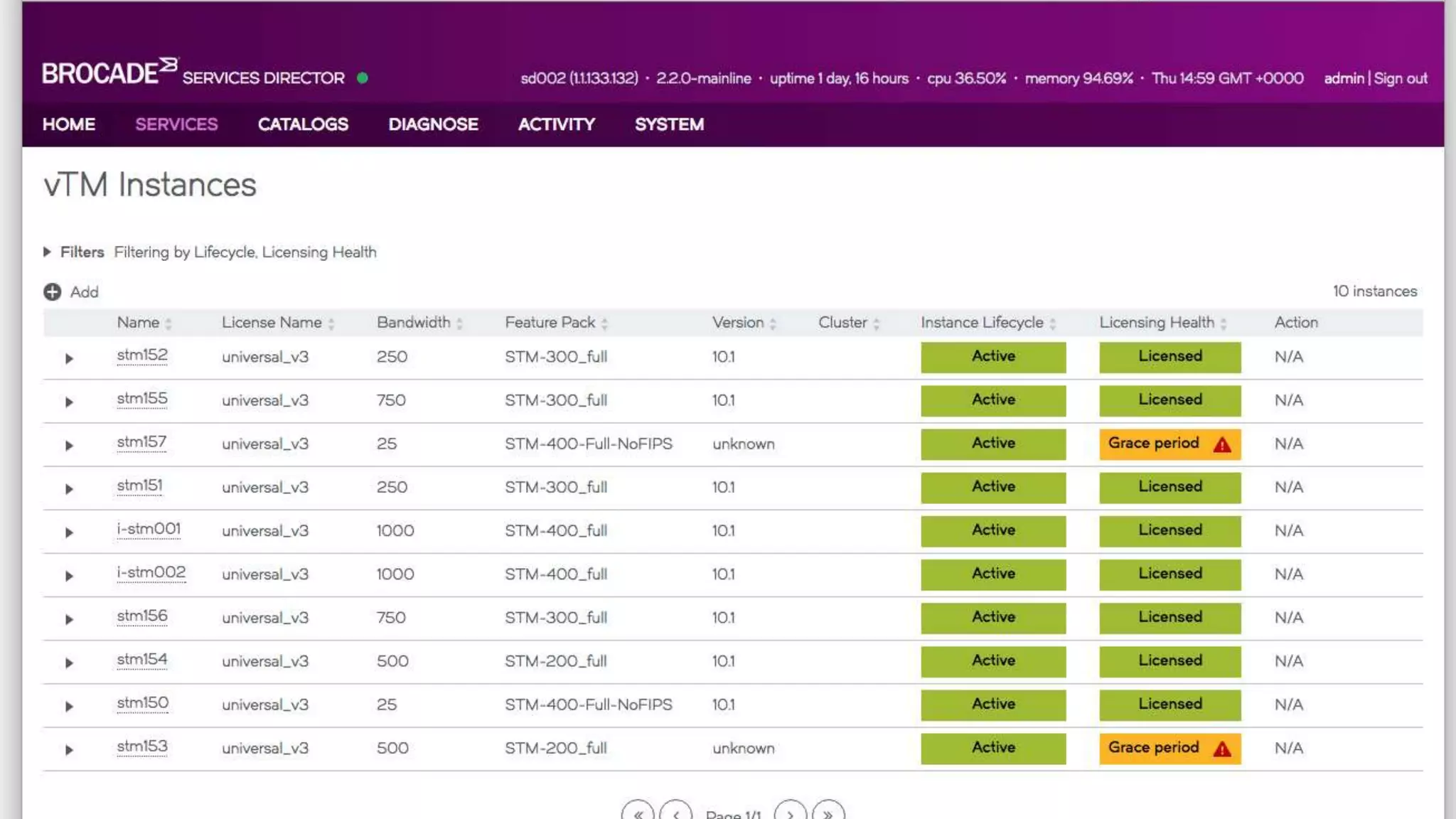Expand the i-stm001 row arrow
Screen dimensions: 1456x819
(x=69, y=532)
